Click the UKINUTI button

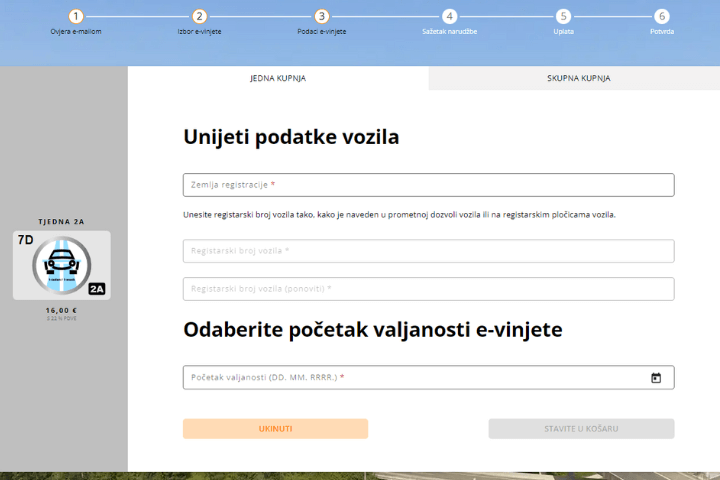click(276, 429)
